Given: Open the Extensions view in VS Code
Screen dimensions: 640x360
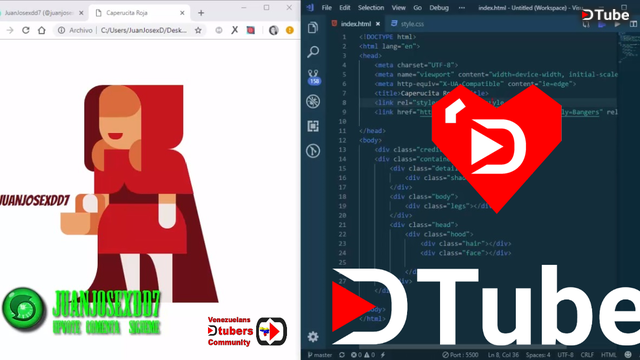Looking at the screenshot, I should pyautogui.click(x=313, y=126).
